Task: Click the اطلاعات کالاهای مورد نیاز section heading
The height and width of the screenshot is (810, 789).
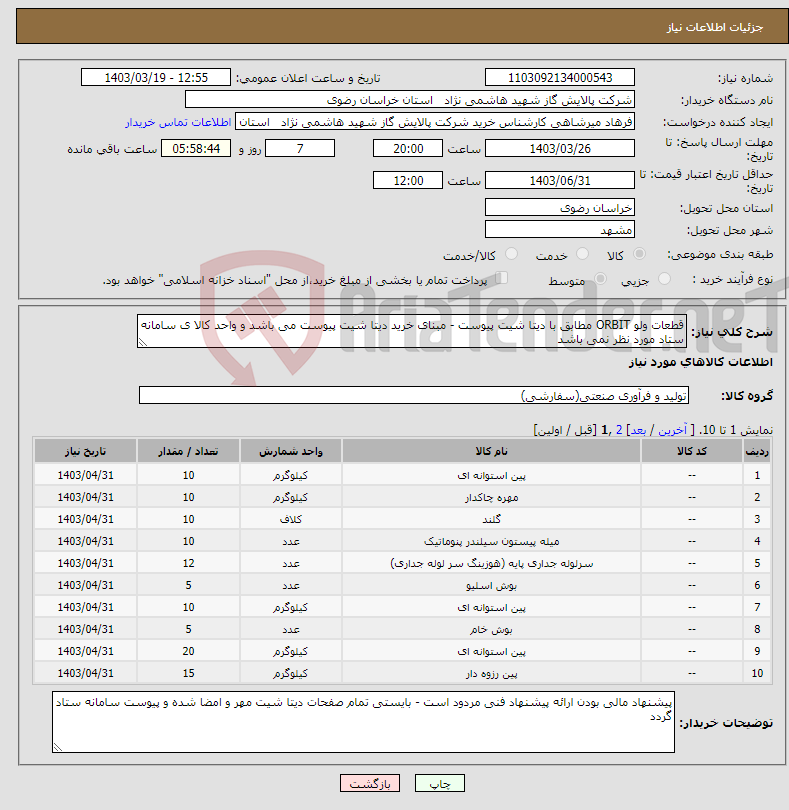Action: [701, 362]
